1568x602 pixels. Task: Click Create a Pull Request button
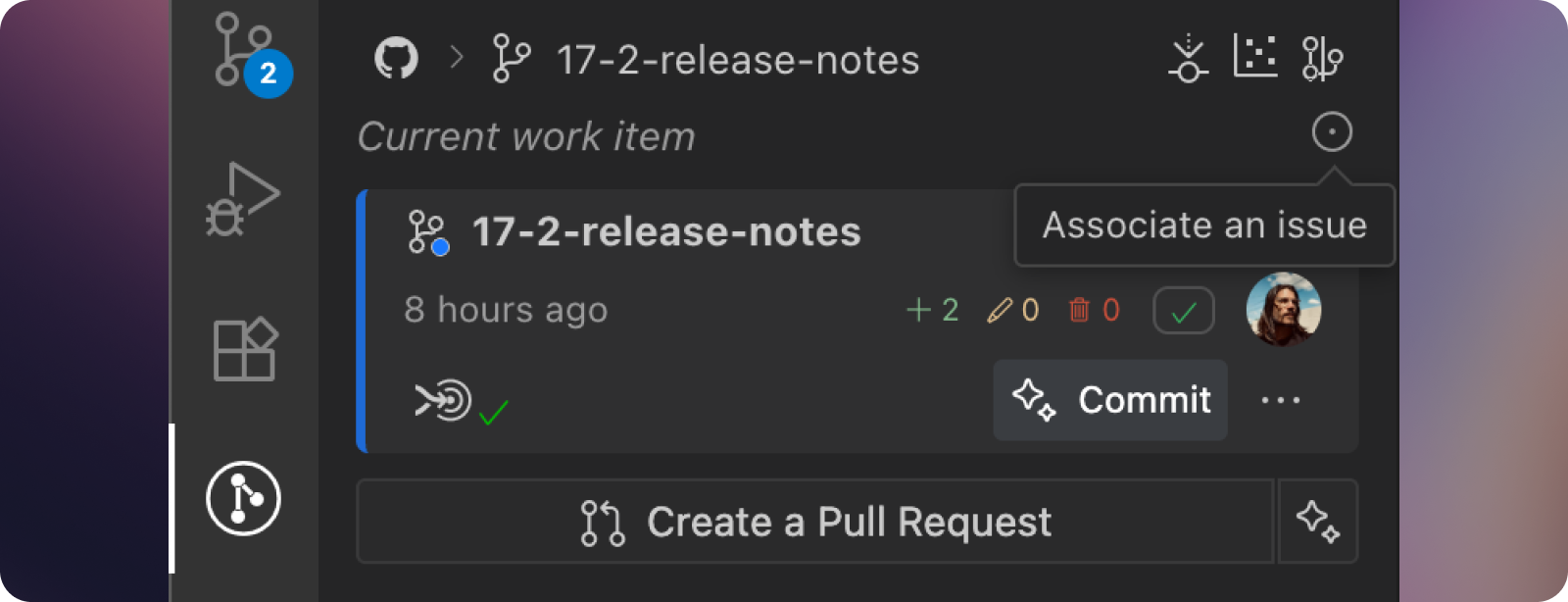[815, 522]
